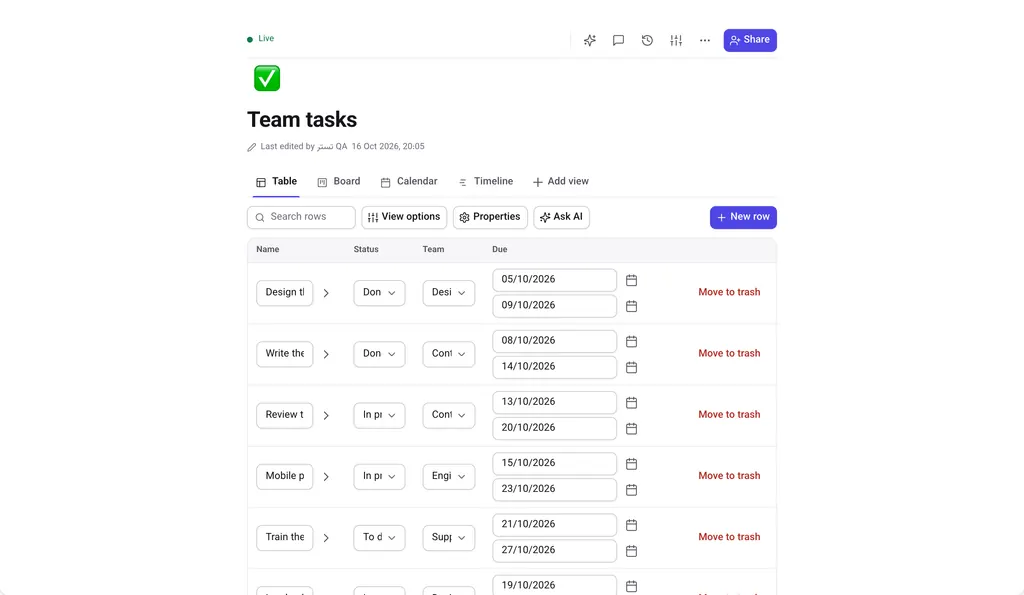Move the Review row to trash

coord(729,415)
